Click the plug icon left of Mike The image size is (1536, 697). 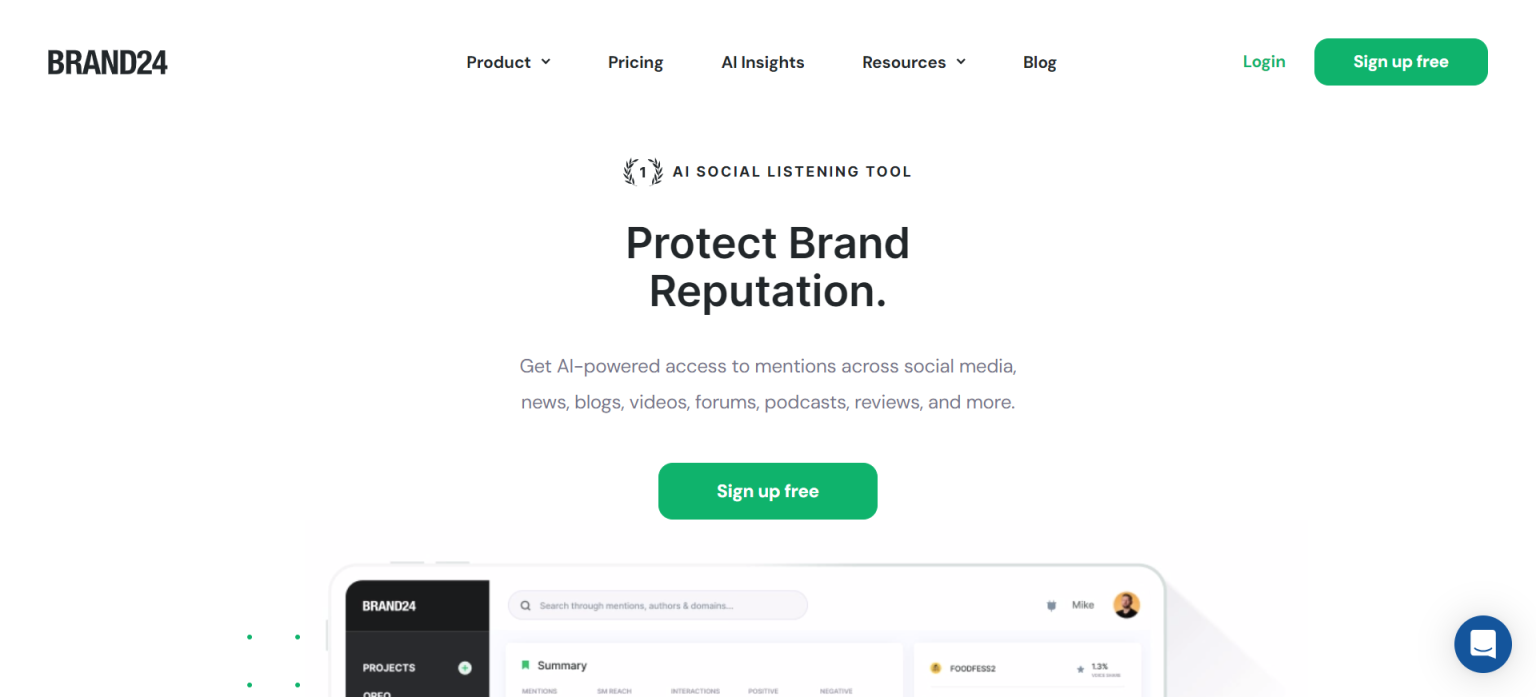pyautogui.click(x=1051, y=606)
